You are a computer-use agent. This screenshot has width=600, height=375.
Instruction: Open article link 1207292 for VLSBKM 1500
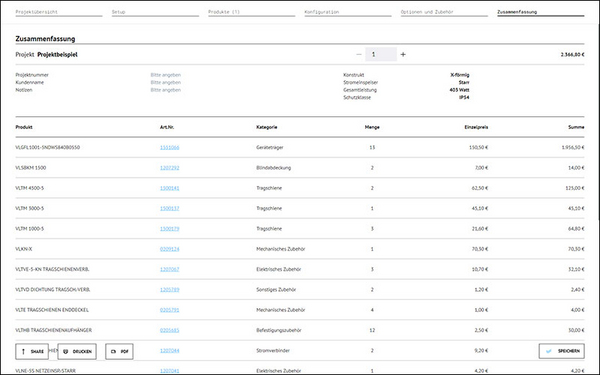point(170,168)
